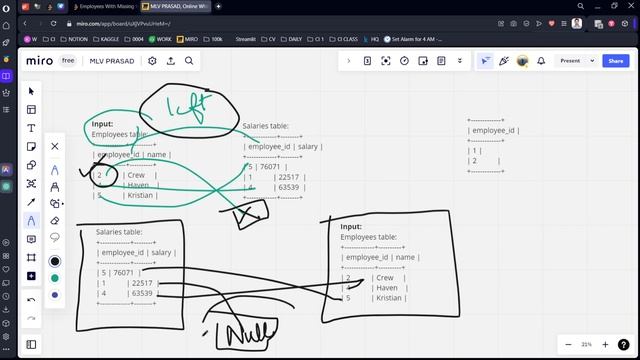This screenshot has width=640, height=360.
Task: Zoom out with minus button
Action: pyautogui.click(x=568, y=344)
